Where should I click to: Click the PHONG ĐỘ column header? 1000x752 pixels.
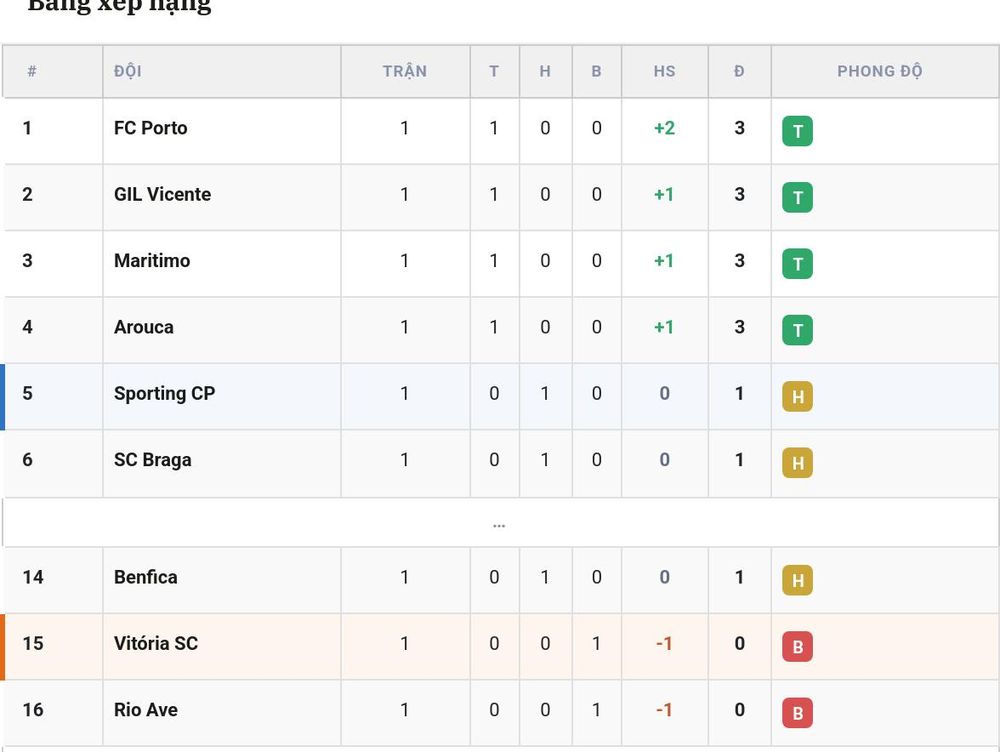tap(879, 71)
